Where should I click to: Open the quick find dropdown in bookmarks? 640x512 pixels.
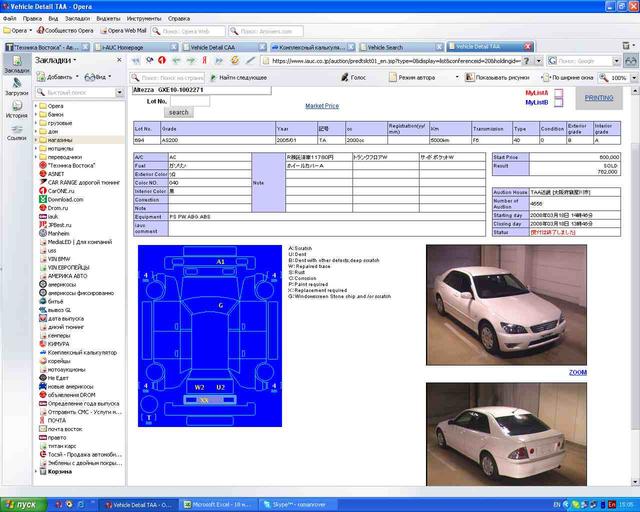[x=119, y=93]
